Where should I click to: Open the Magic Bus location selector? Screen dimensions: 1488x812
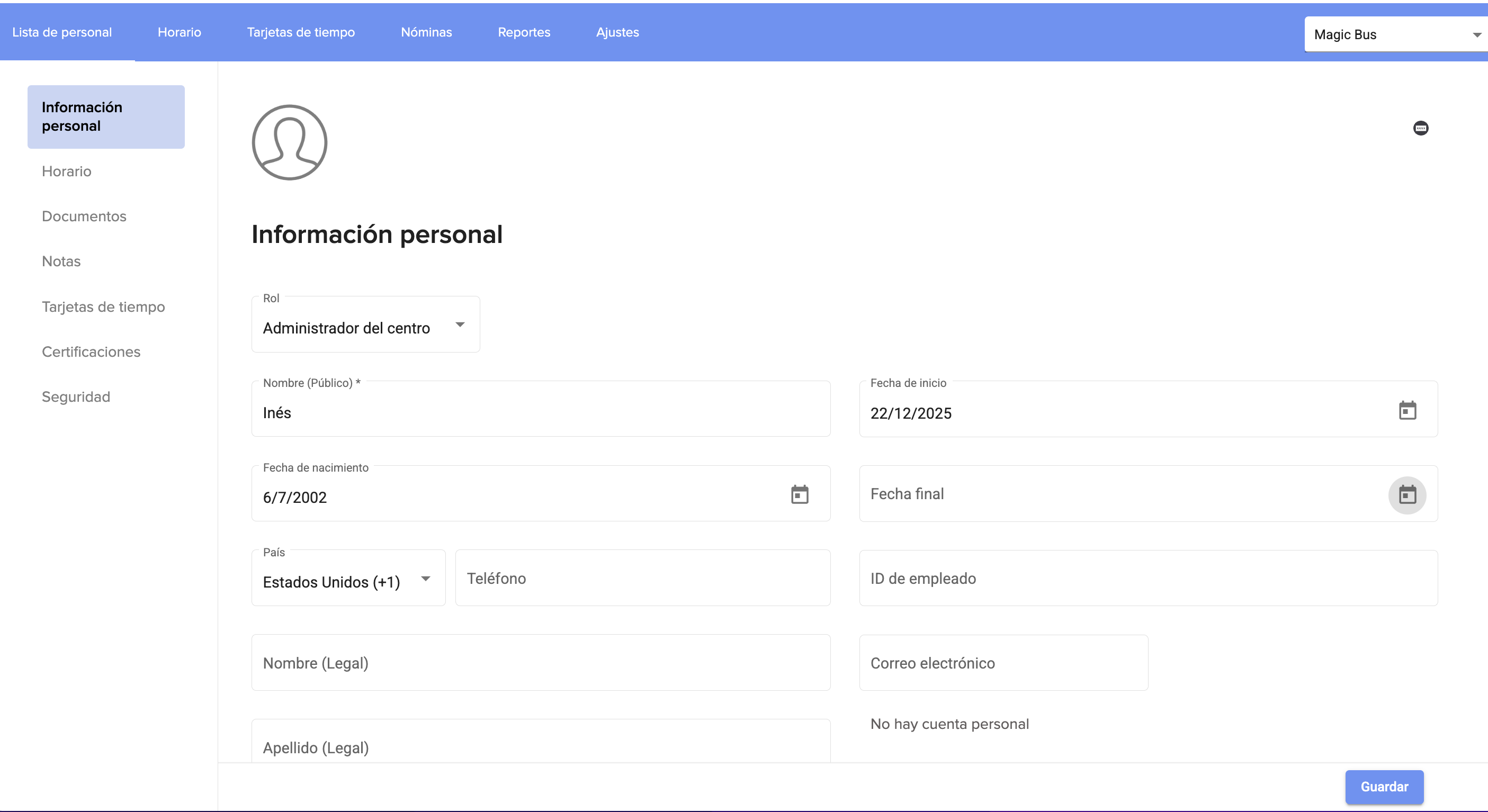(1394, 34)
